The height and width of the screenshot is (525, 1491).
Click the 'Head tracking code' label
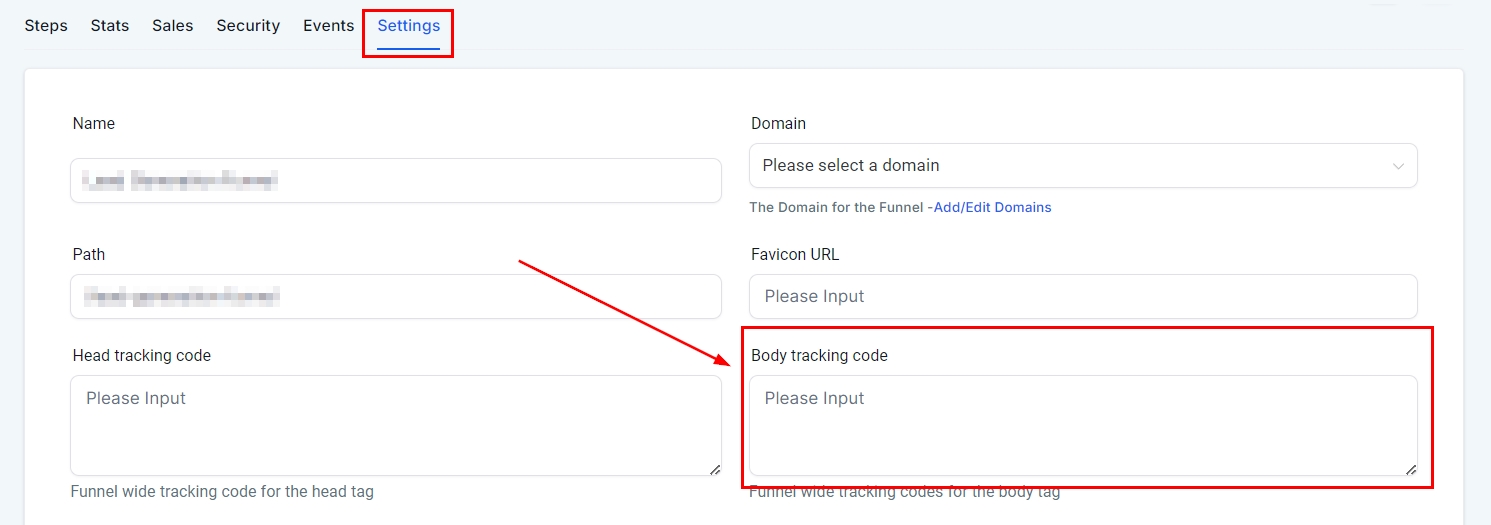pos(142,356)
